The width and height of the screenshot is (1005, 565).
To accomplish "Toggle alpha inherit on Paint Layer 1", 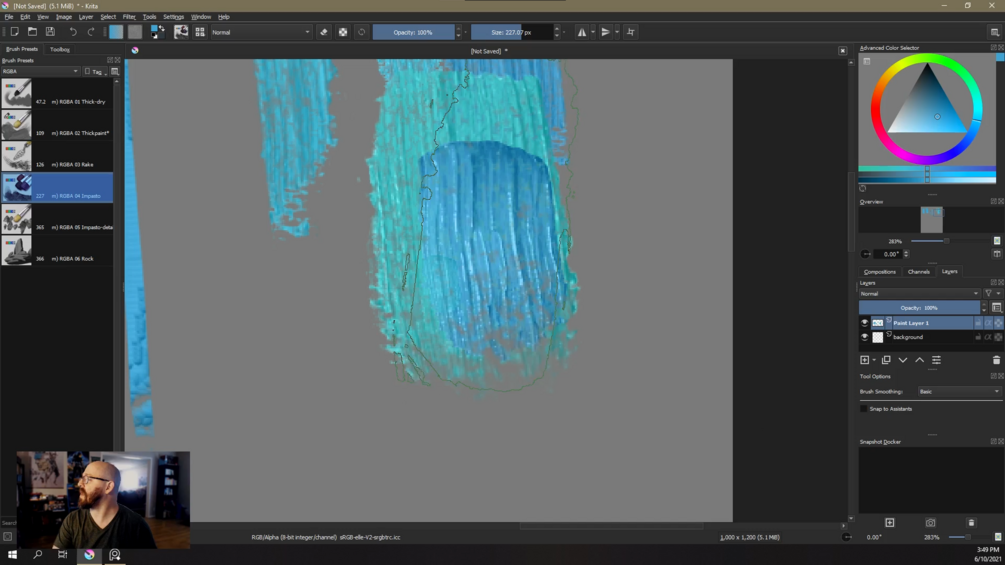I will click(x=988, y=323).
